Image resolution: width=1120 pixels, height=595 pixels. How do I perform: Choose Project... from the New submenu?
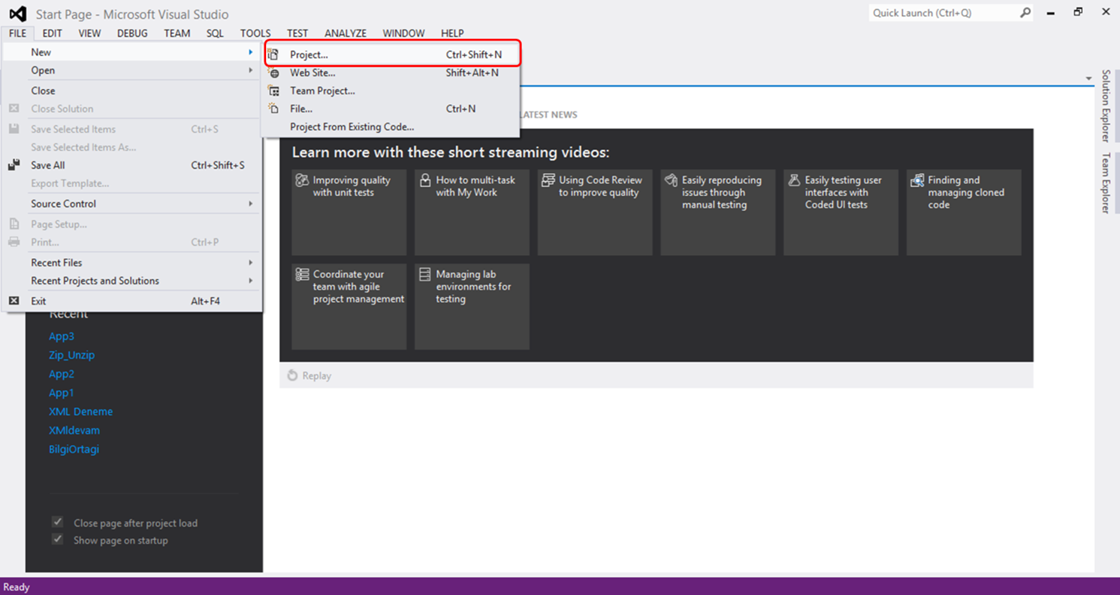click(391, 54)
